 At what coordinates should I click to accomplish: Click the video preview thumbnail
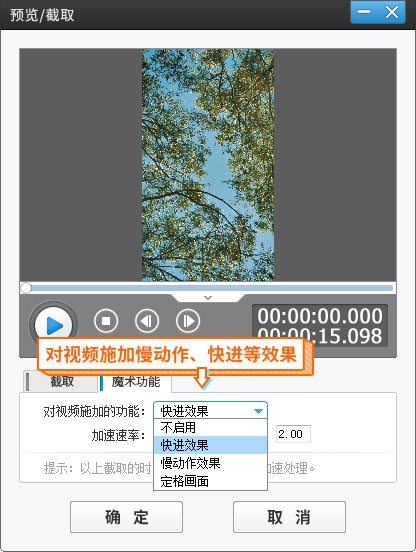coord(208,165)
